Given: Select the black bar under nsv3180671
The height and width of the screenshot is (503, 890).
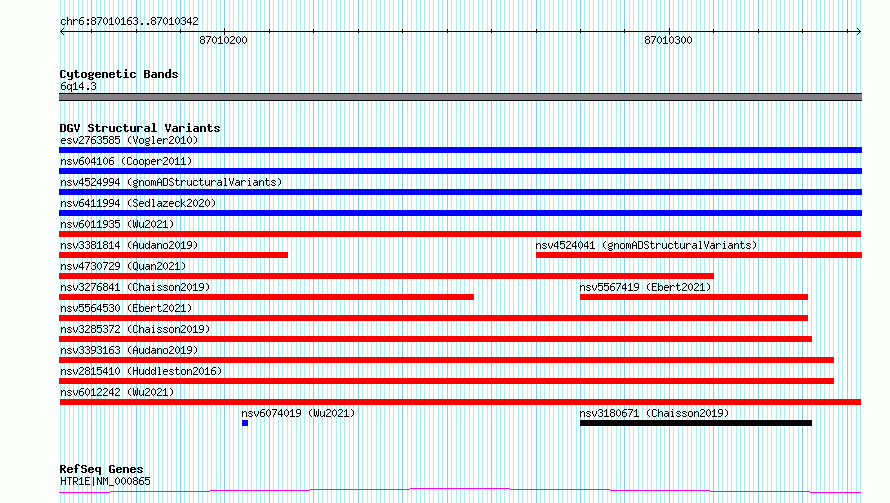Looking at the screenshot, I should tap(696, 423).
